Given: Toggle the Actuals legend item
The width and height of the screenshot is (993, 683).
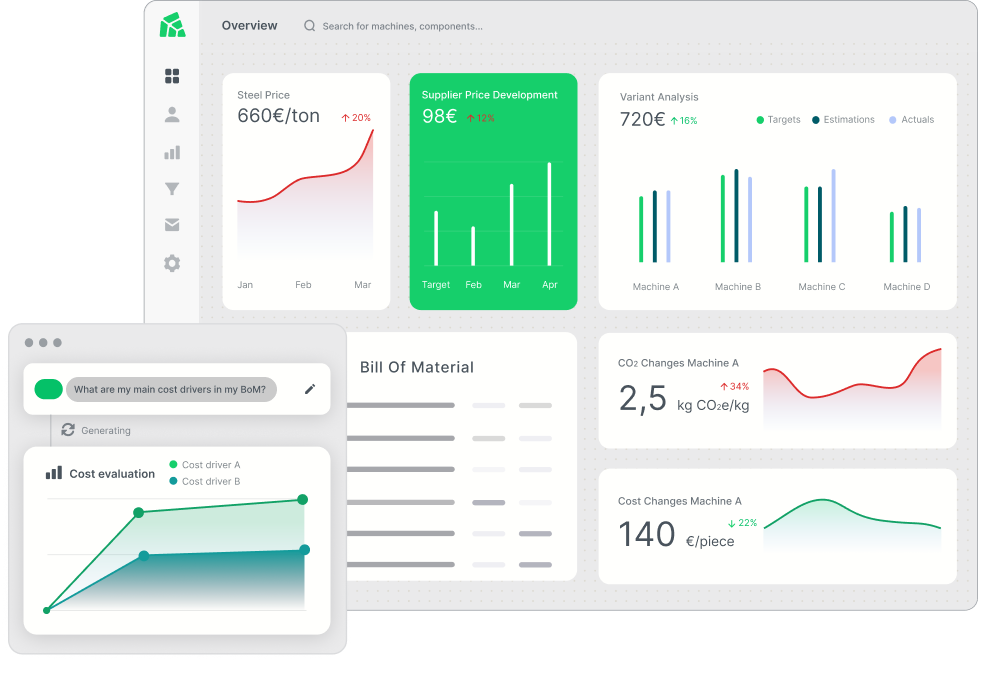Looking at the screenshot, I should pyautogui.click(x=912, y=120).
